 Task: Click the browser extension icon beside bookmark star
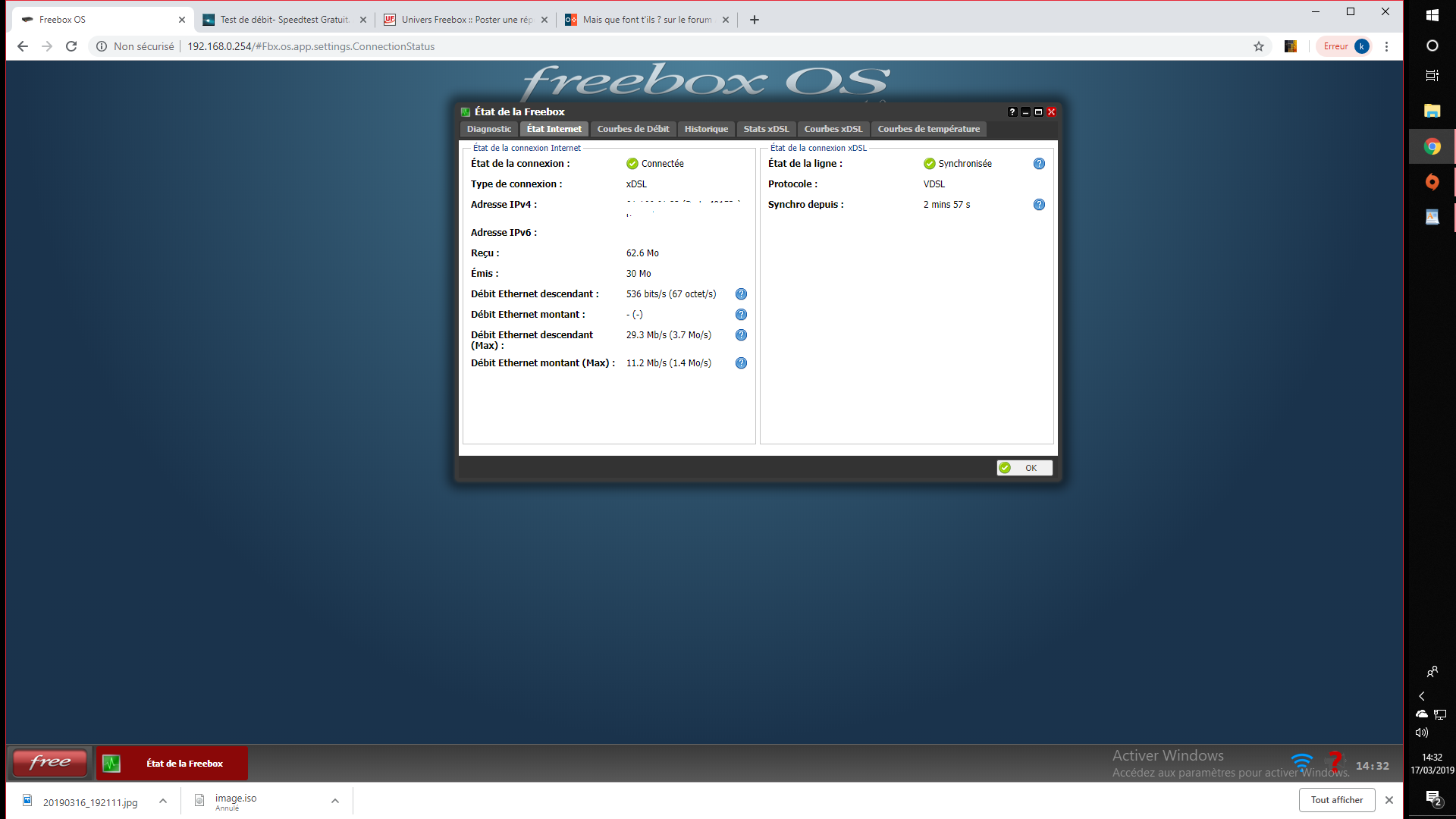coord(1291,46)
